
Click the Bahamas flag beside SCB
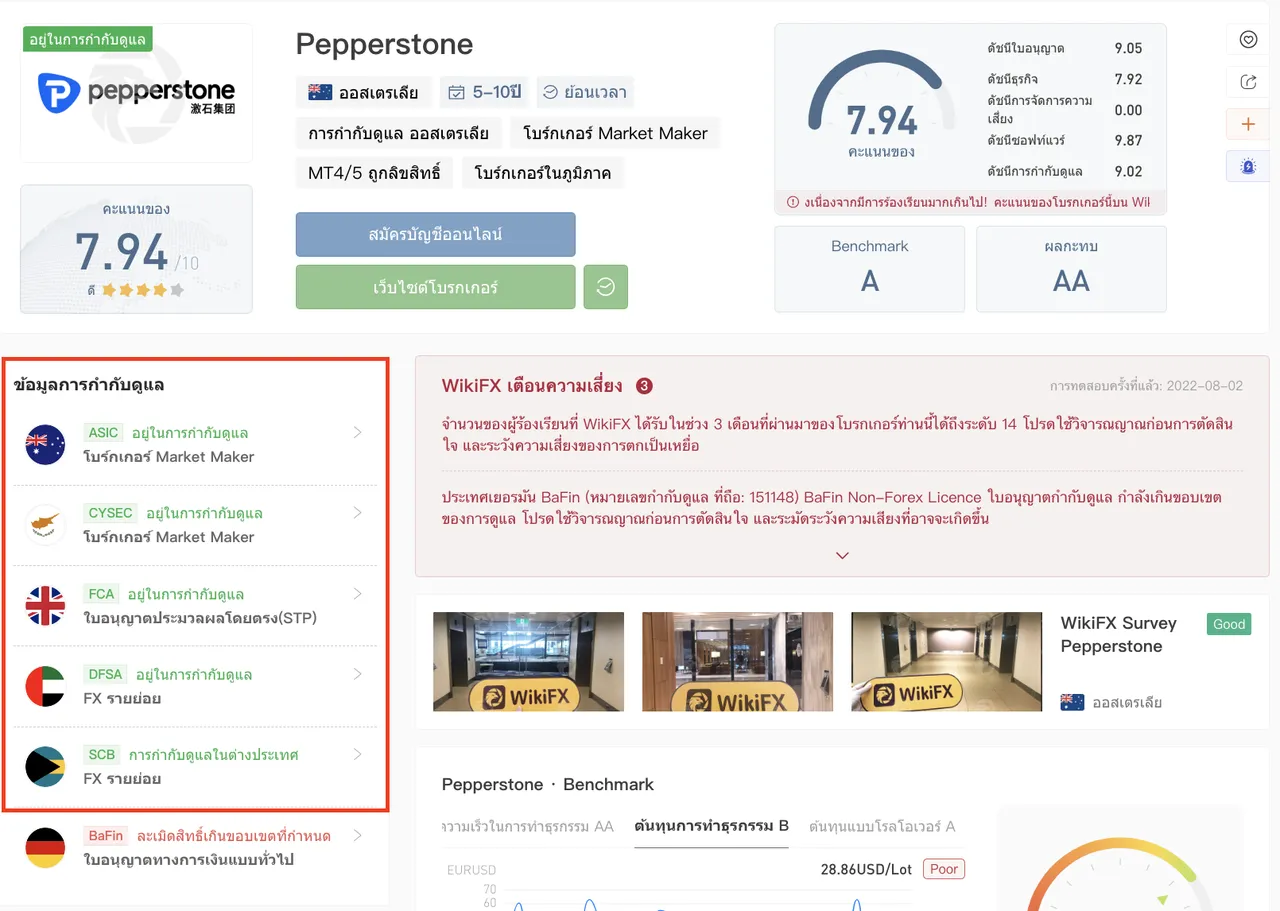45,766
